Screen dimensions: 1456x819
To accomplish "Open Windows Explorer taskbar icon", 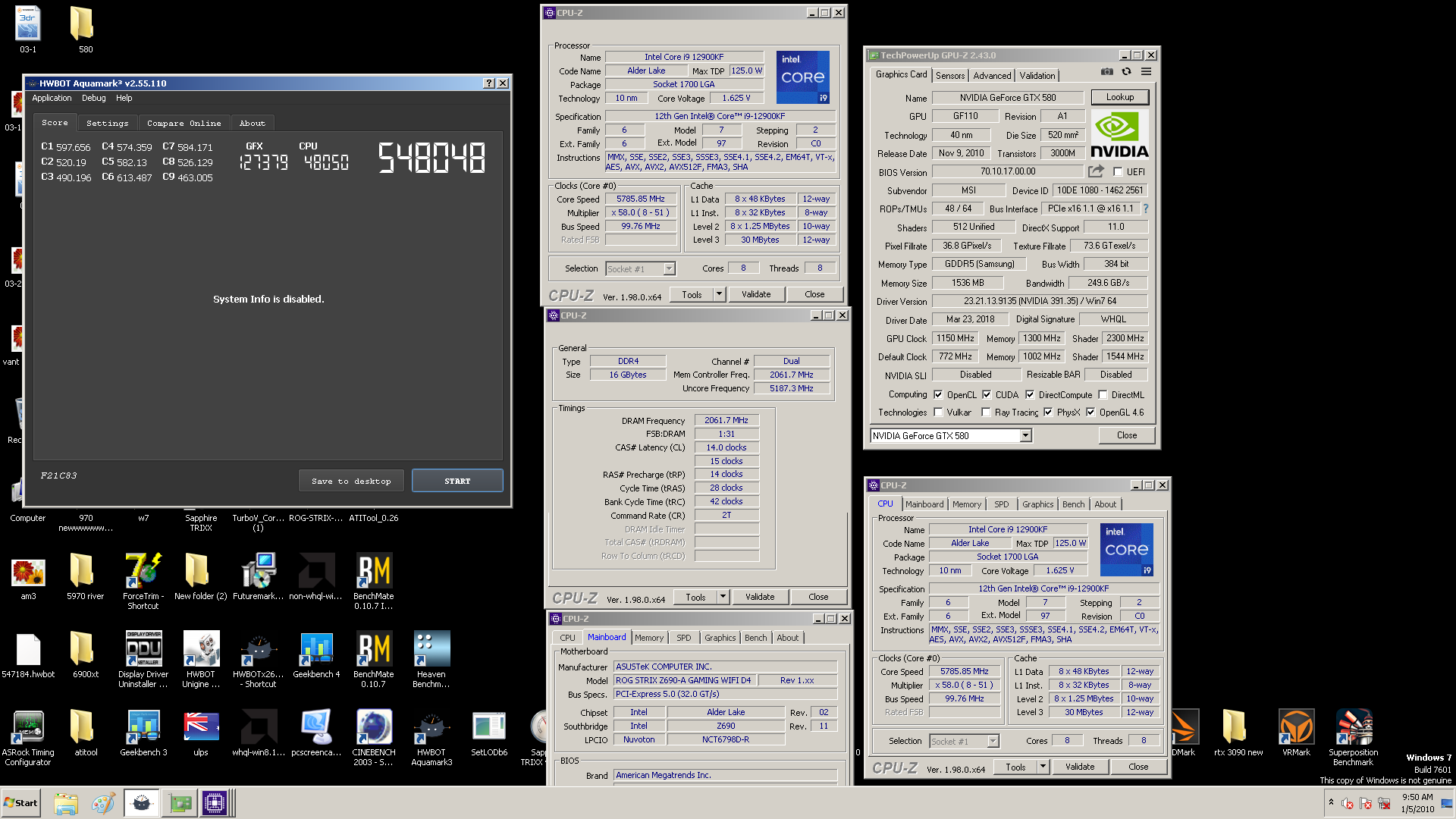I will (x=66, y=803).
